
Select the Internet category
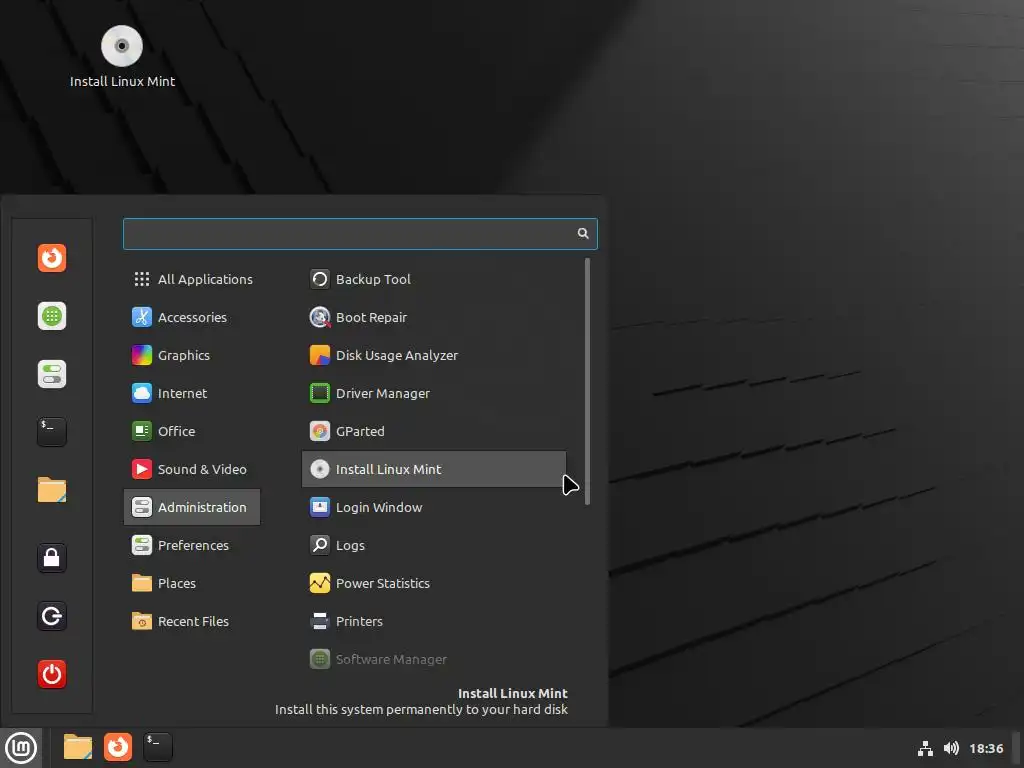point(192,393)
